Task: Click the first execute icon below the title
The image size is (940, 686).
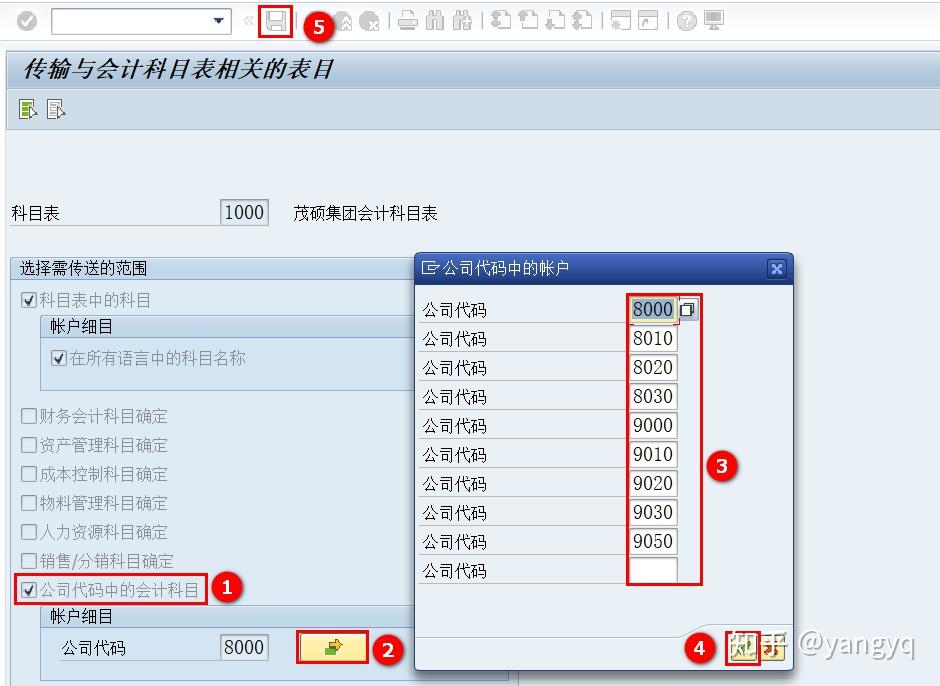Action: (x=25, y=109)
